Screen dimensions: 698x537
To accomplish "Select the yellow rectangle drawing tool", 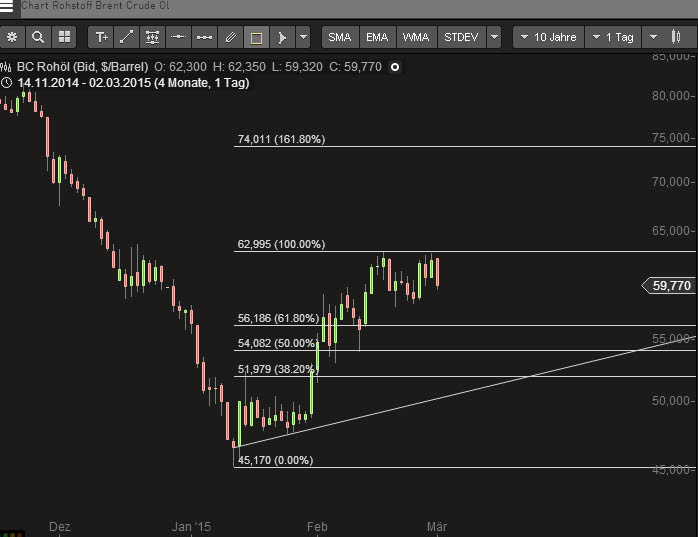I will pyautogui.click(x=256, y=37).
